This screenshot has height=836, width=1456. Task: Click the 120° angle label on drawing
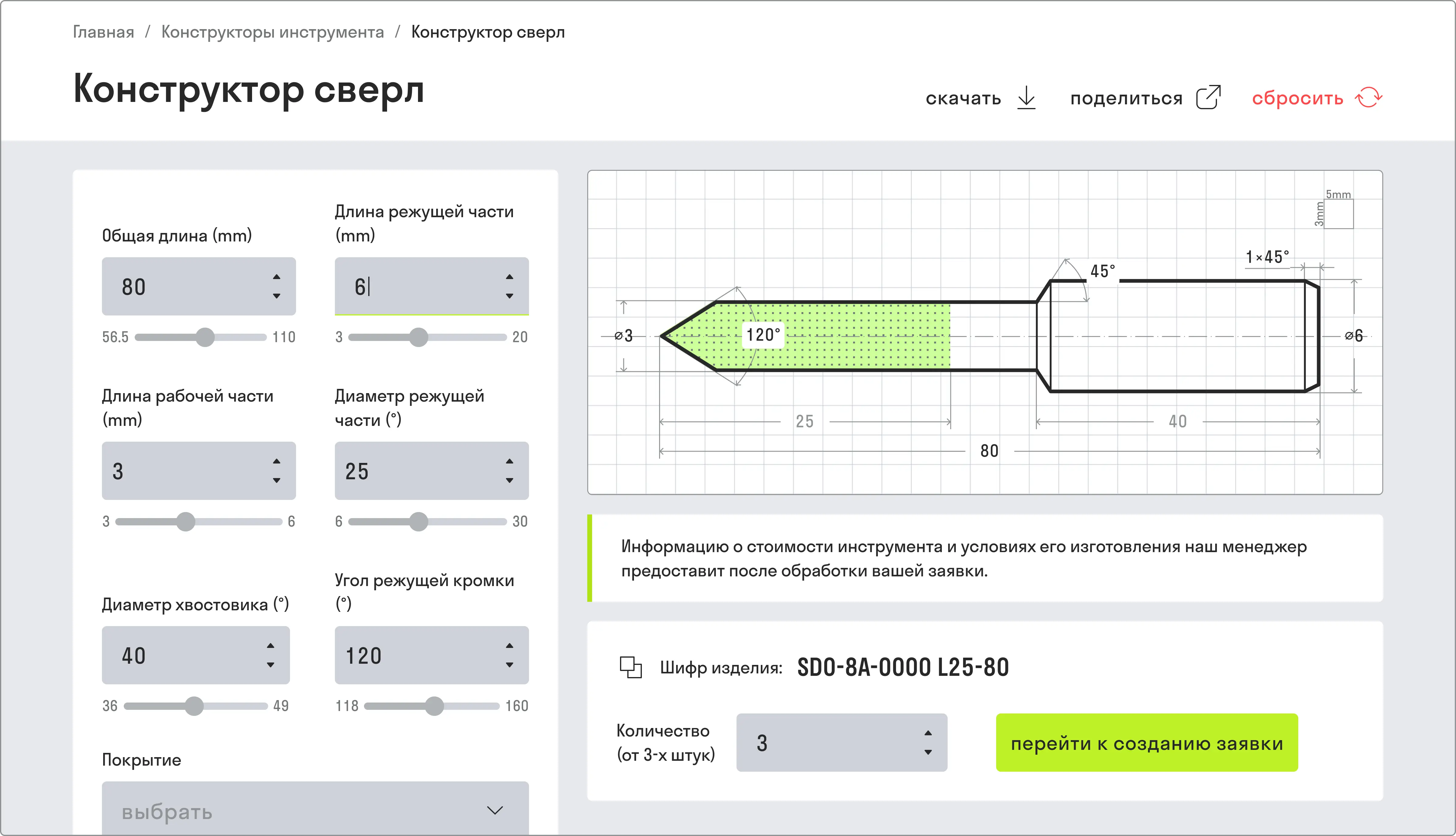(763, 335)
